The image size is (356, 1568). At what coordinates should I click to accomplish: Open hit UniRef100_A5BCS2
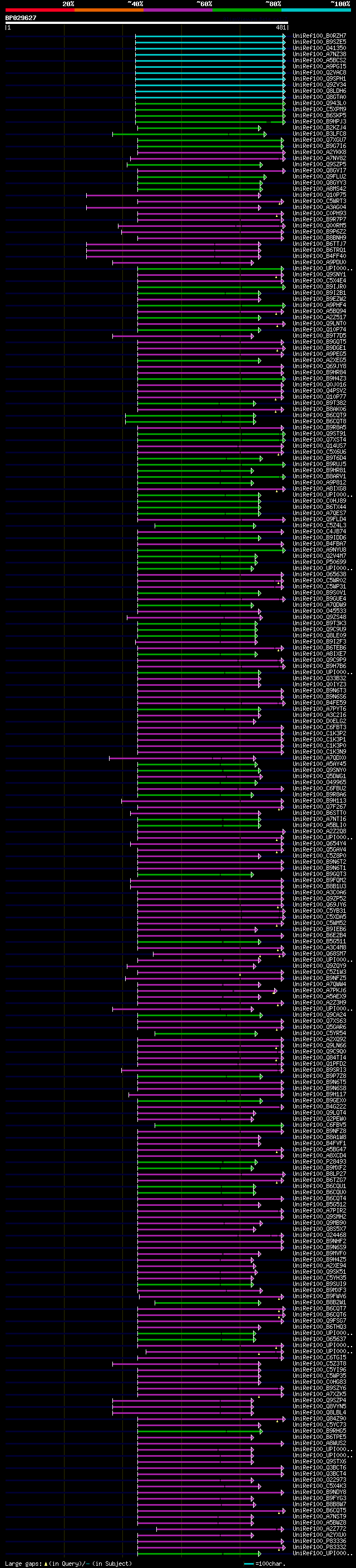click(319, 60)
